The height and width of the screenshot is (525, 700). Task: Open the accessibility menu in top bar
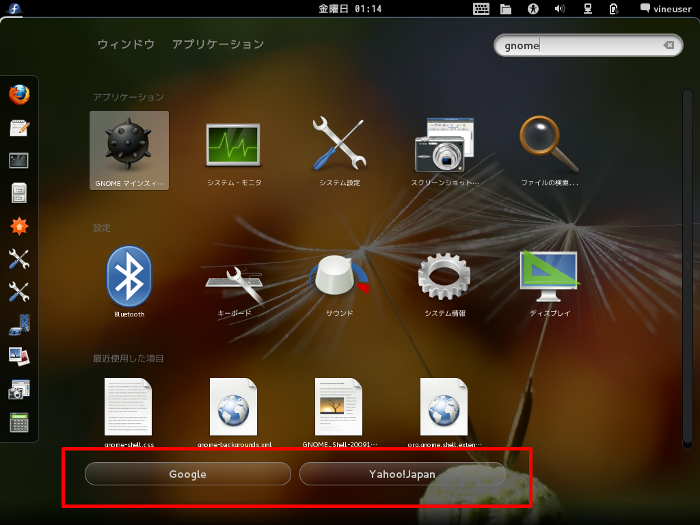click(533, 8)
